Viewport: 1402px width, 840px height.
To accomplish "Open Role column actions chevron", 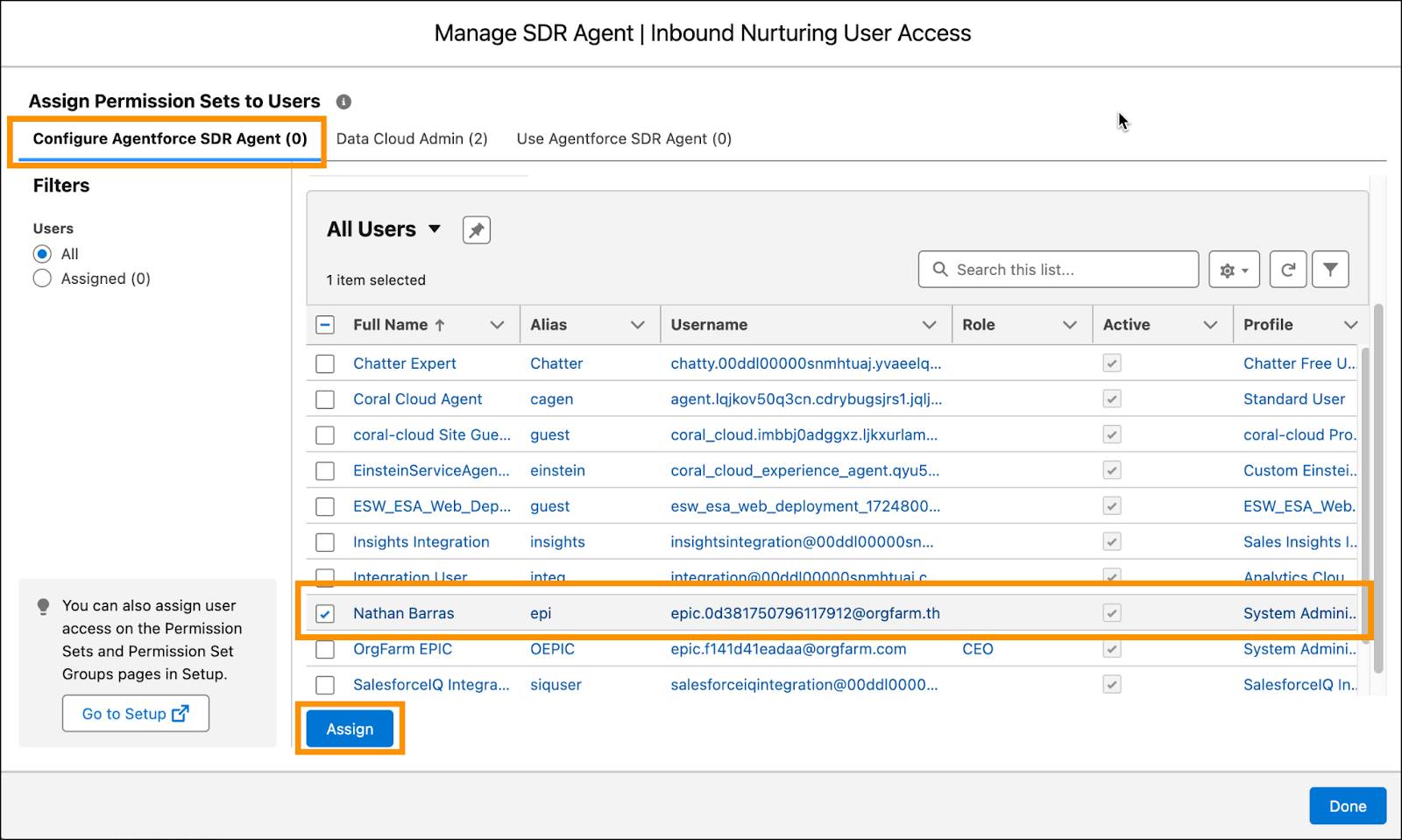I will tap(1070, 325).
